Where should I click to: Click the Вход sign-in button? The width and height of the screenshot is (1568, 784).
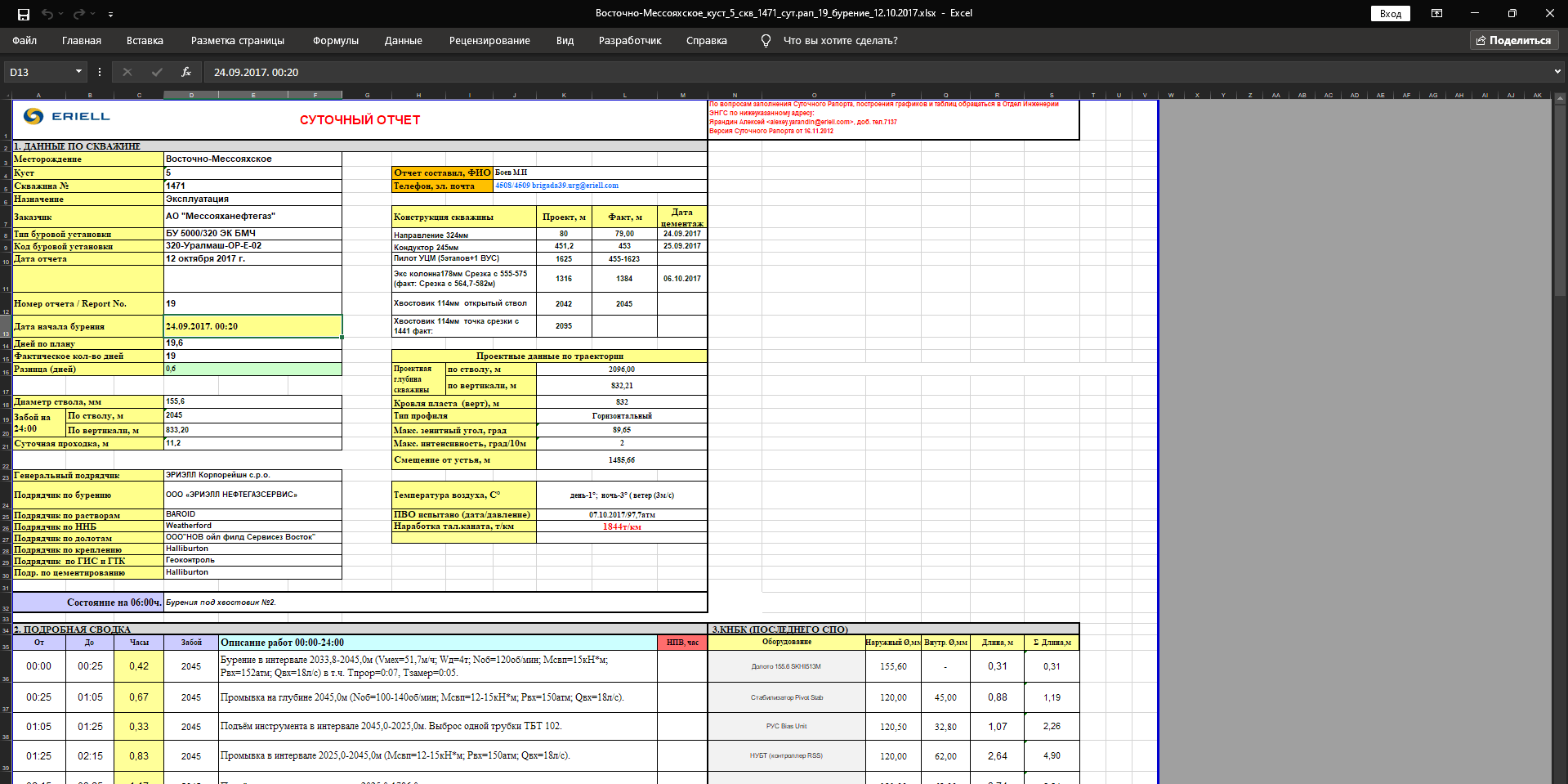(1390, 13)
